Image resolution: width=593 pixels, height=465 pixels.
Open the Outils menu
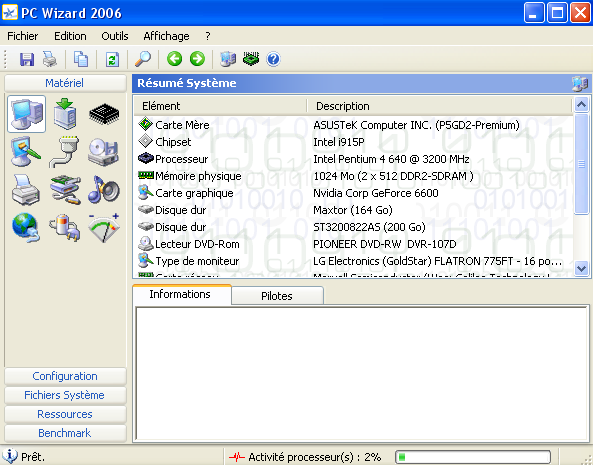115,36
